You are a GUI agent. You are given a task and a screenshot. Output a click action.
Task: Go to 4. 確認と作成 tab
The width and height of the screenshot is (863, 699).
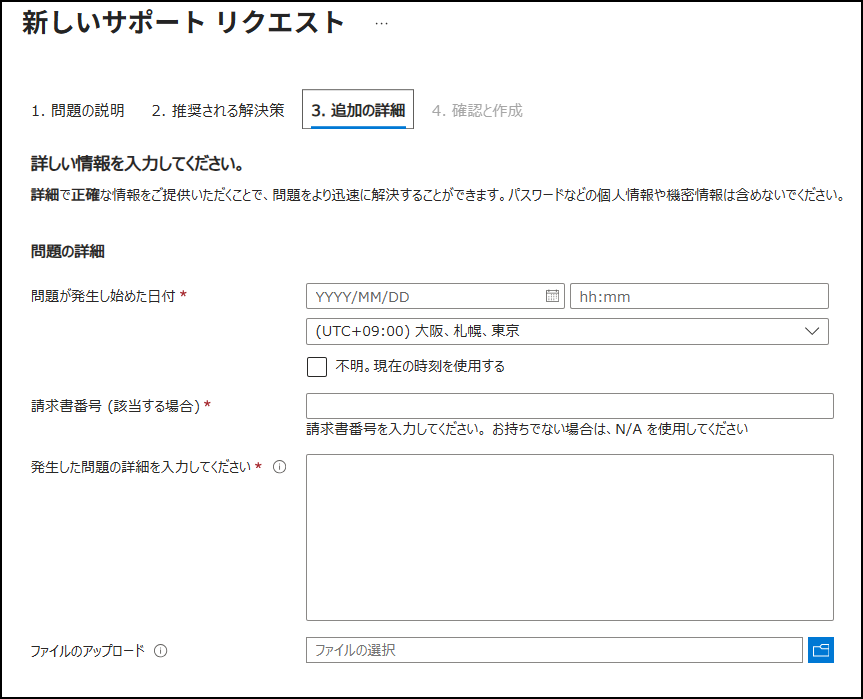(477, 110)
